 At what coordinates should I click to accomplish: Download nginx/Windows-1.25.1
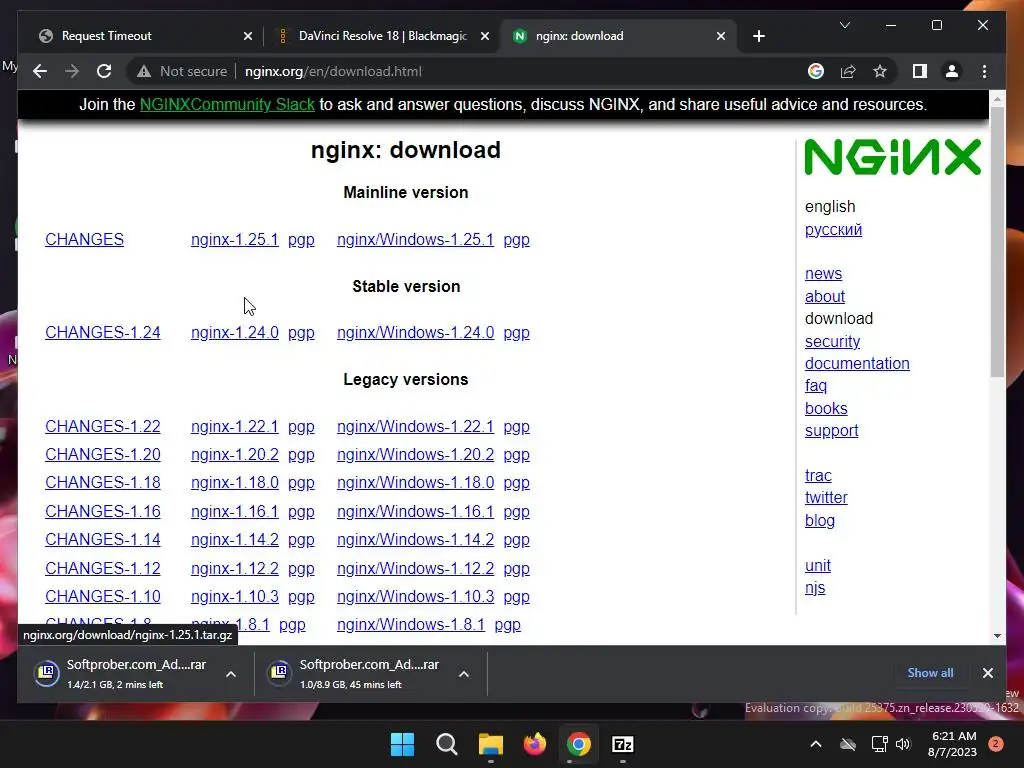(415, 240)
